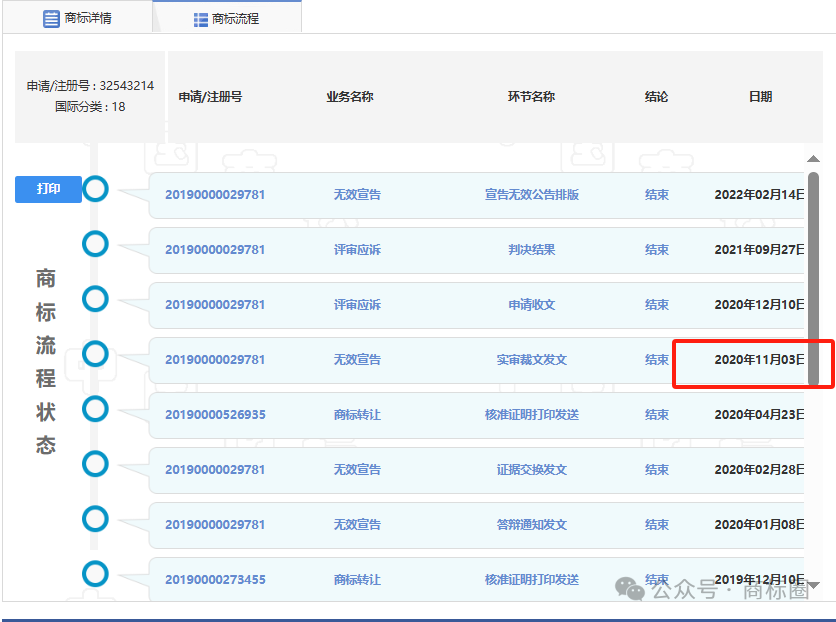Select timeline circle for 证据交换发文 row
The image size is (836, 622).
[x=95, y=464]
